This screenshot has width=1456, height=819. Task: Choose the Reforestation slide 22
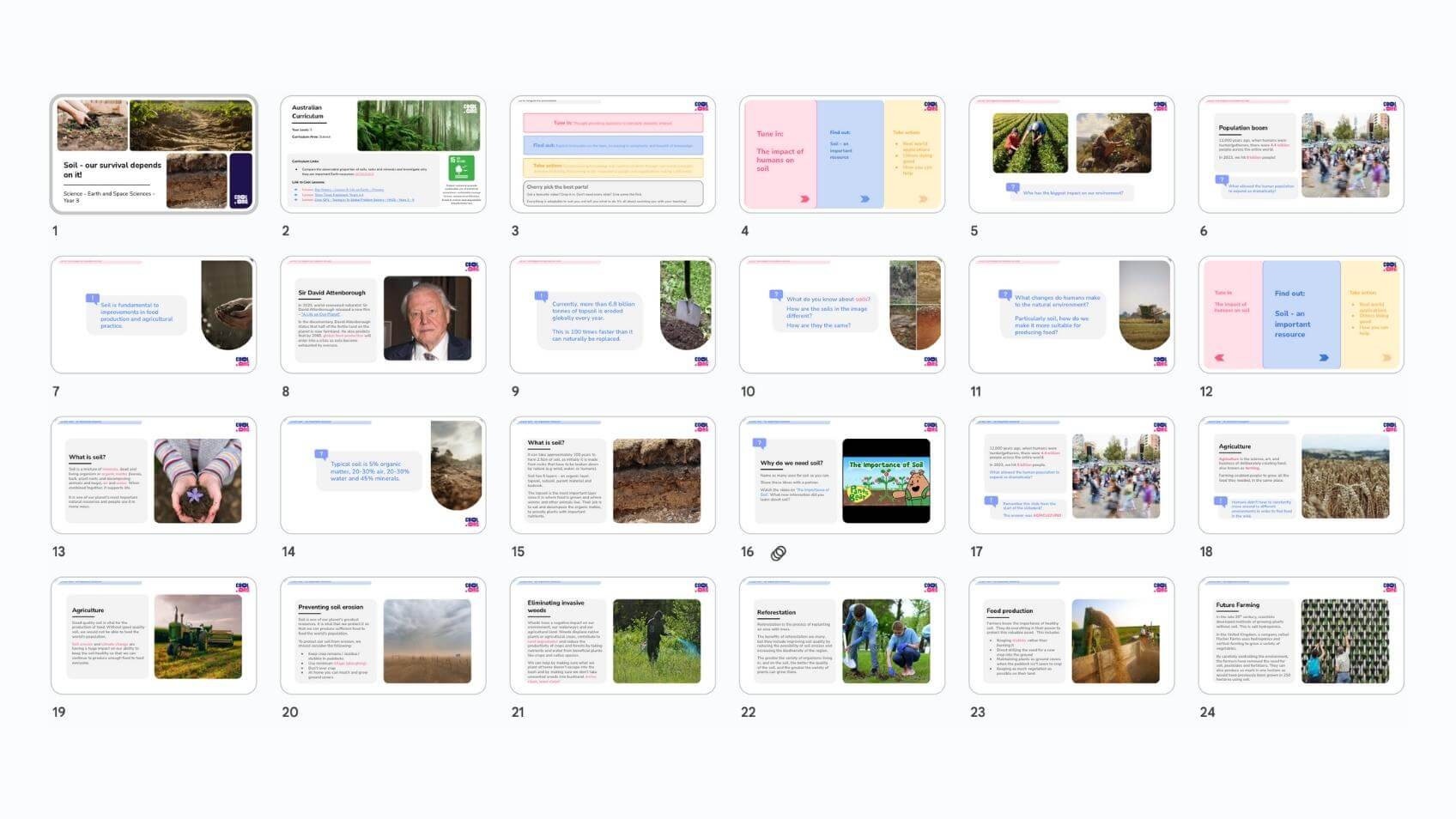pyautogui.click(x=841, y=636)
